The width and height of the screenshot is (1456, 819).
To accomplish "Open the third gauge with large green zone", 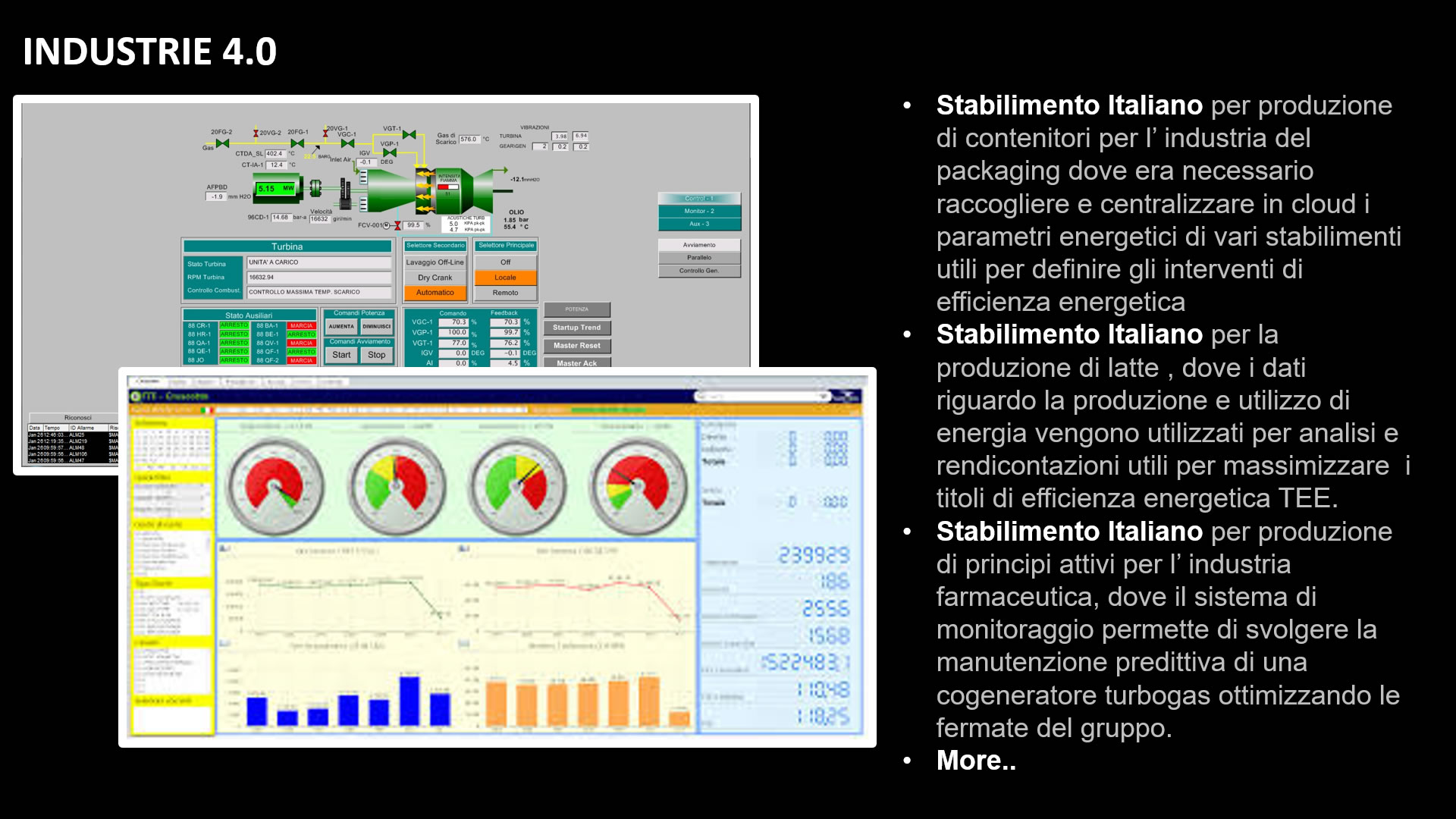I will [x=518, y=485].
